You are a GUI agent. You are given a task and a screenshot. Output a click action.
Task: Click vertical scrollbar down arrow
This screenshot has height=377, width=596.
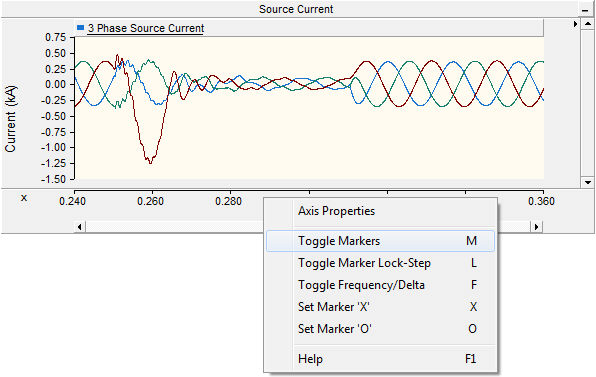[x=588, y=182]
